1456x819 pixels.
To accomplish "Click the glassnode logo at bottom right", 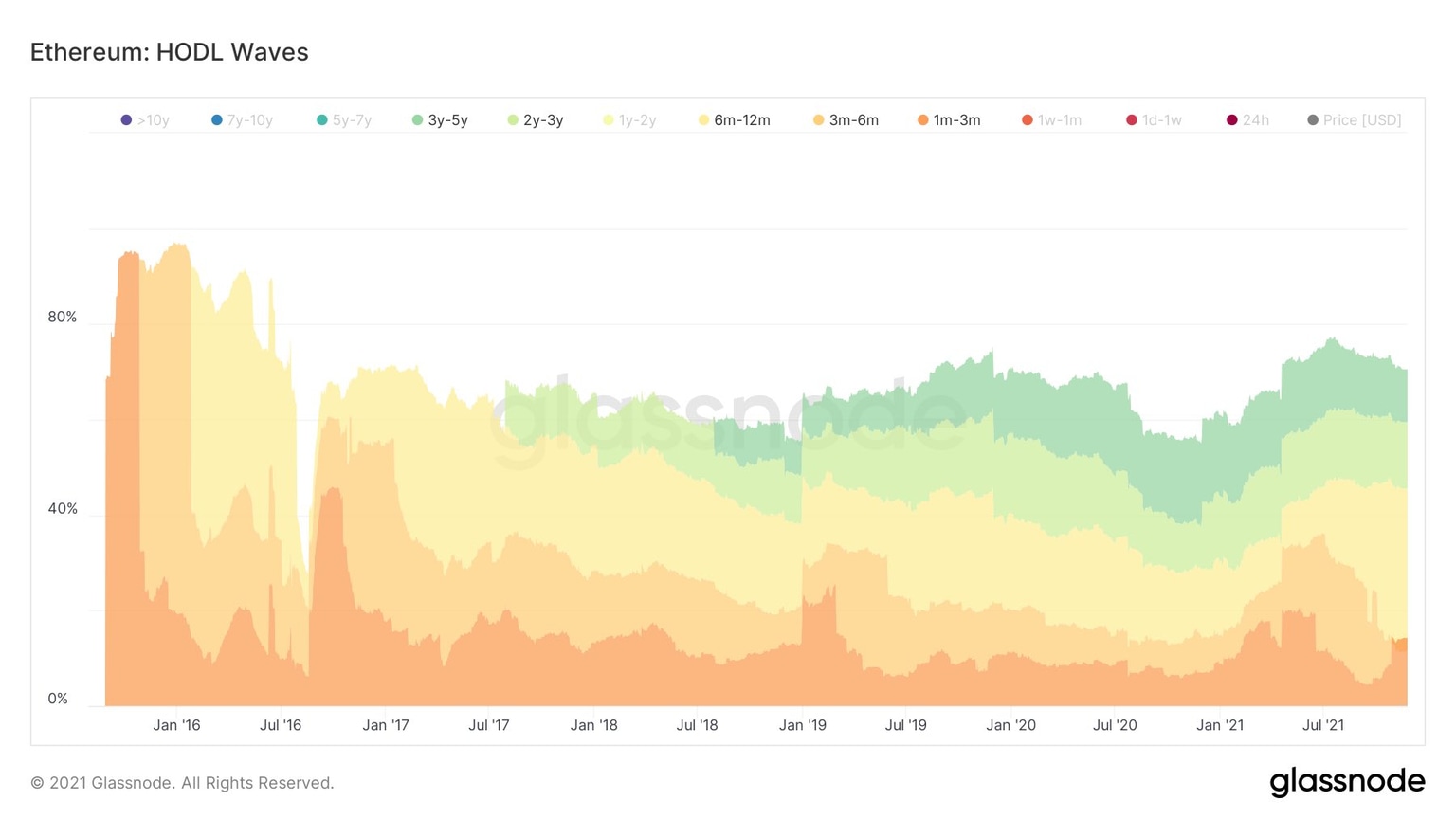I will [1346, 782].
